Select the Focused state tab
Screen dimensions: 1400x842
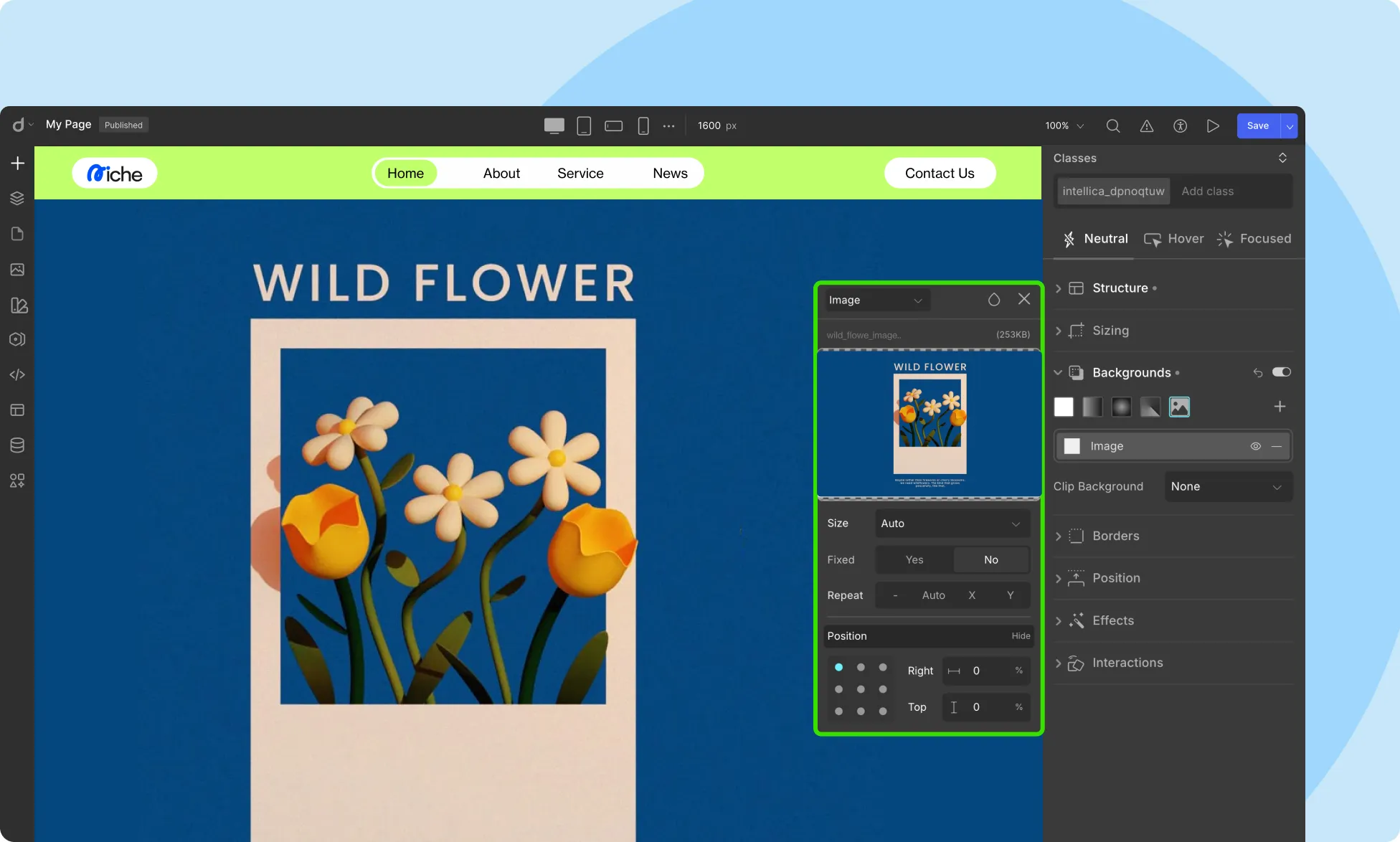(1254, 239)
